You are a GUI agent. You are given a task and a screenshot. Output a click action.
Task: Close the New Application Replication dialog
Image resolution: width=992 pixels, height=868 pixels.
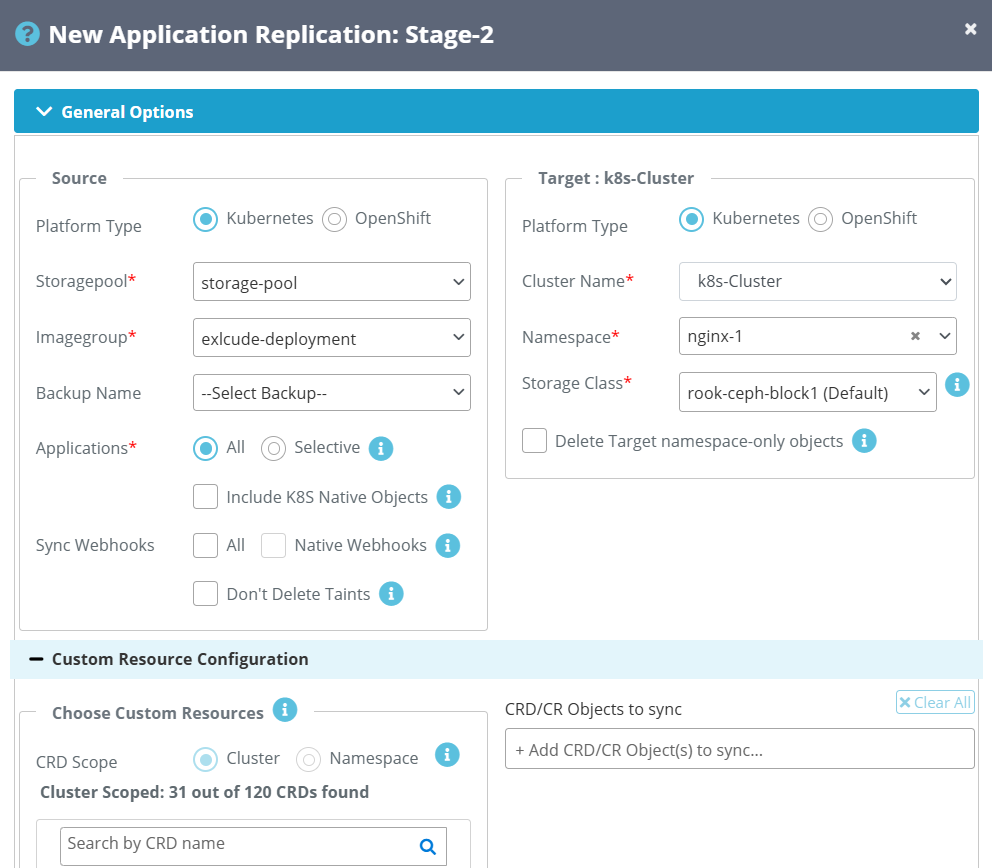coord(970,28)
